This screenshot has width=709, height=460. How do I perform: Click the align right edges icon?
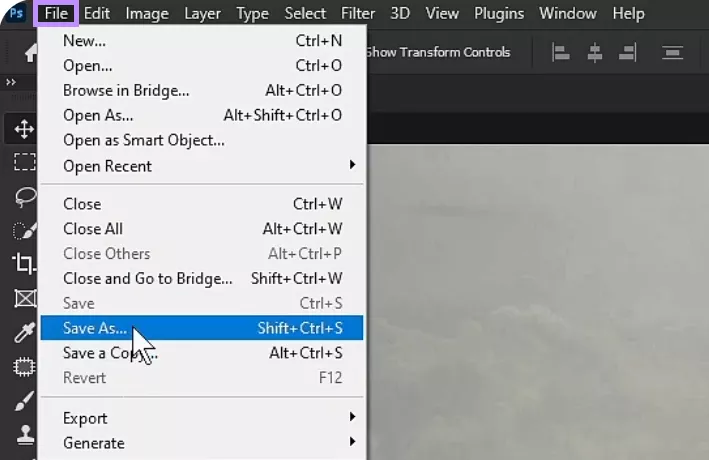point(627,52)
